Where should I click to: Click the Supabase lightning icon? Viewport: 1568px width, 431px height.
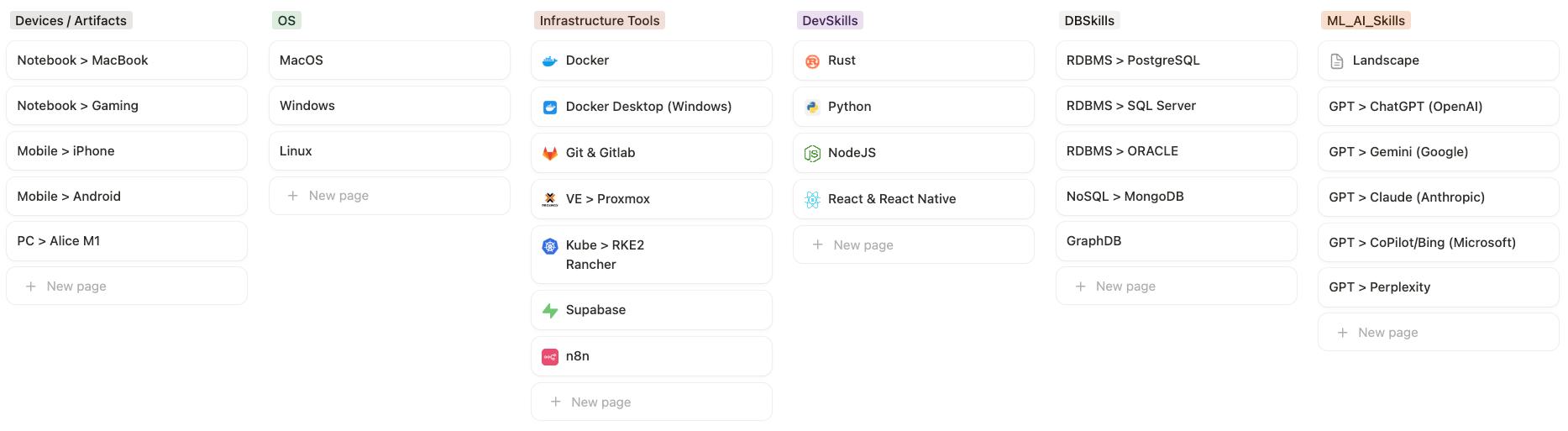coord(550,311)
